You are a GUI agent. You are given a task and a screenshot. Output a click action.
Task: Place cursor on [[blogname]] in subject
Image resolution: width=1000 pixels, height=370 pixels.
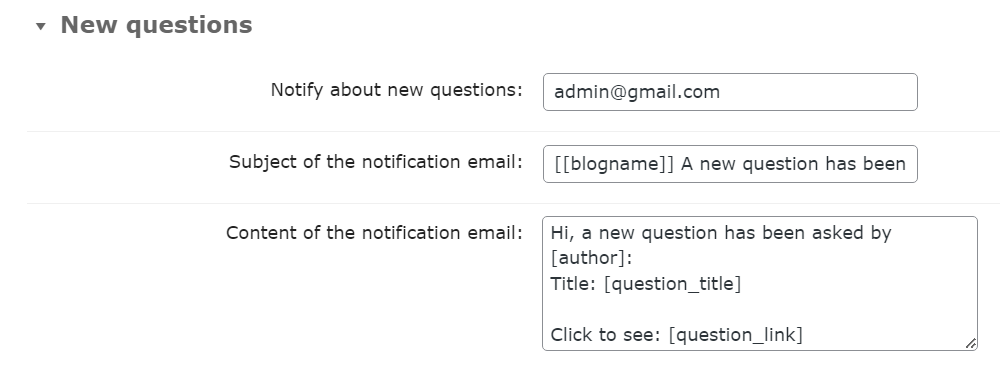click(x=614, y=164)
